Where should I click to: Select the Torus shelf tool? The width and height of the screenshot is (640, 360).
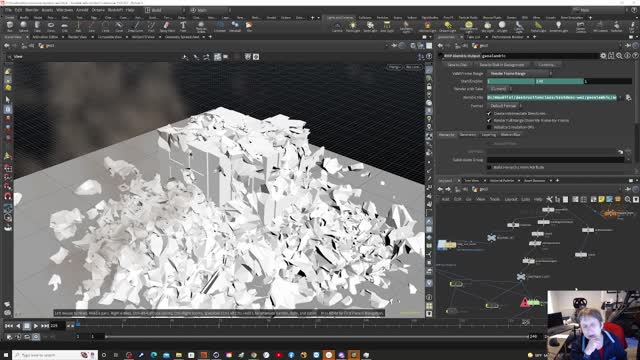click(x=51, y=27)
